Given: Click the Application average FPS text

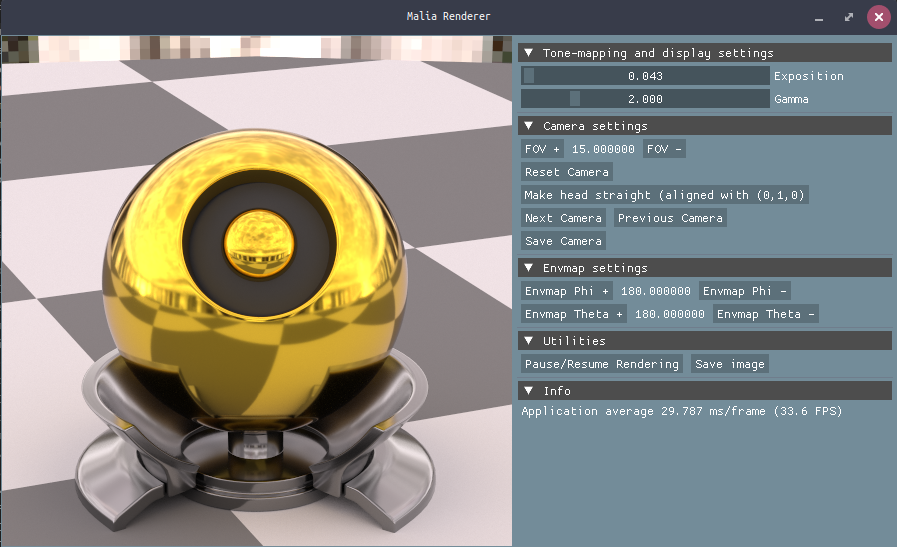Looking at the screenshot, I should click(x=681, y=411).
